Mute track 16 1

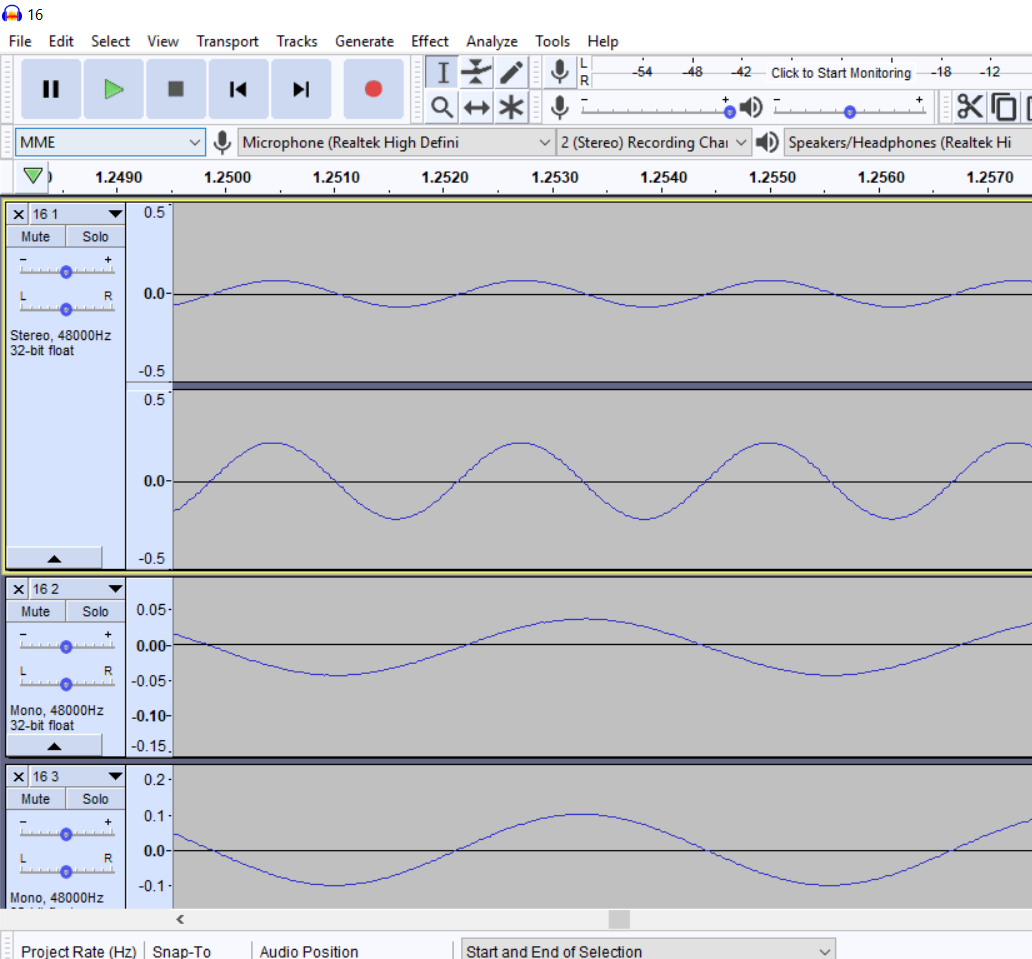(36, 237)
